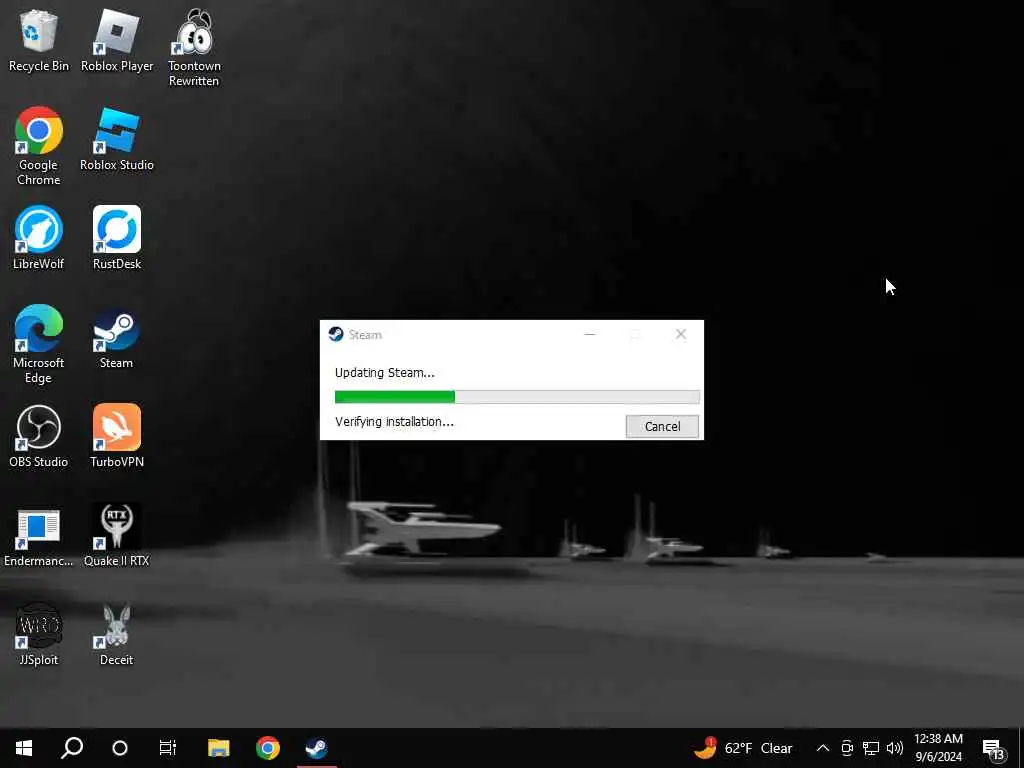Select the LibreWolf browser shortcut

pyautogui.click(x=39, y=238)
